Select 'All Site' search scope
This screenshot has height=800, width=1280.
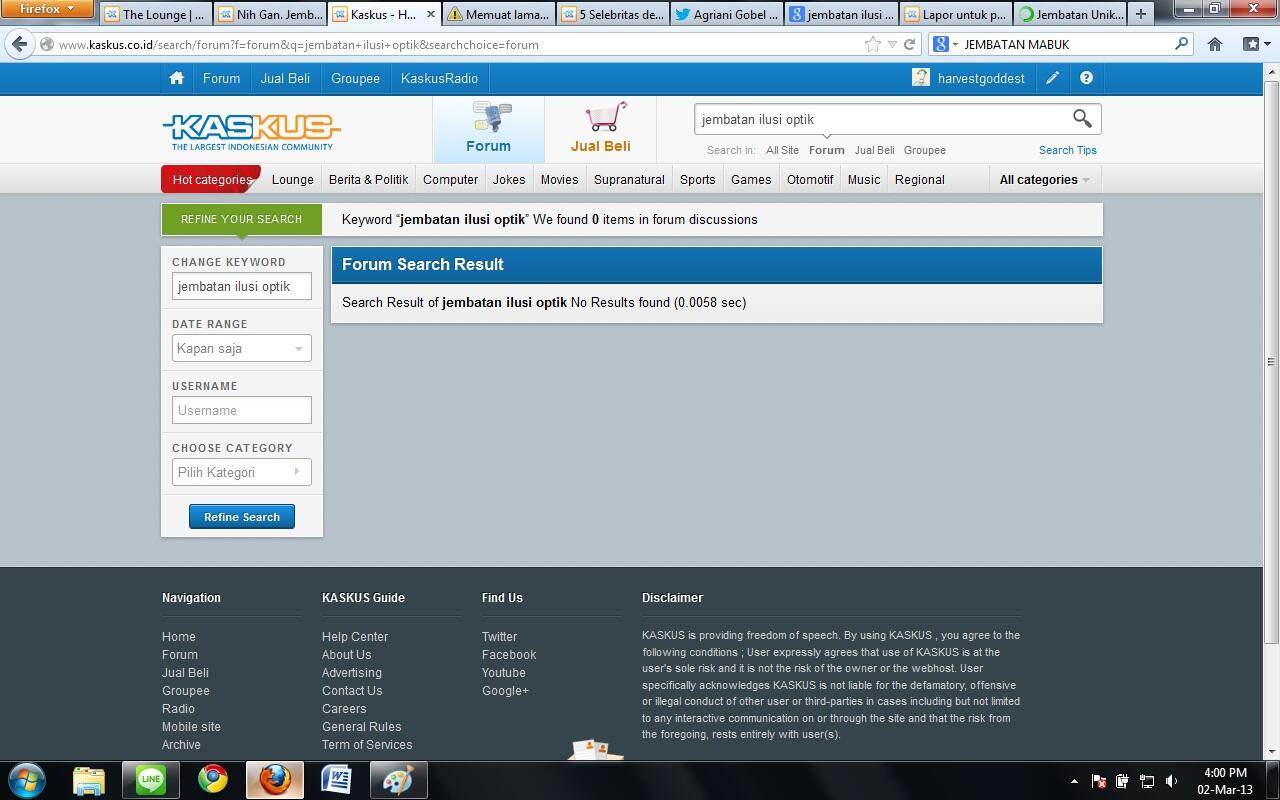pyautogui.click(x=782, y=150)
